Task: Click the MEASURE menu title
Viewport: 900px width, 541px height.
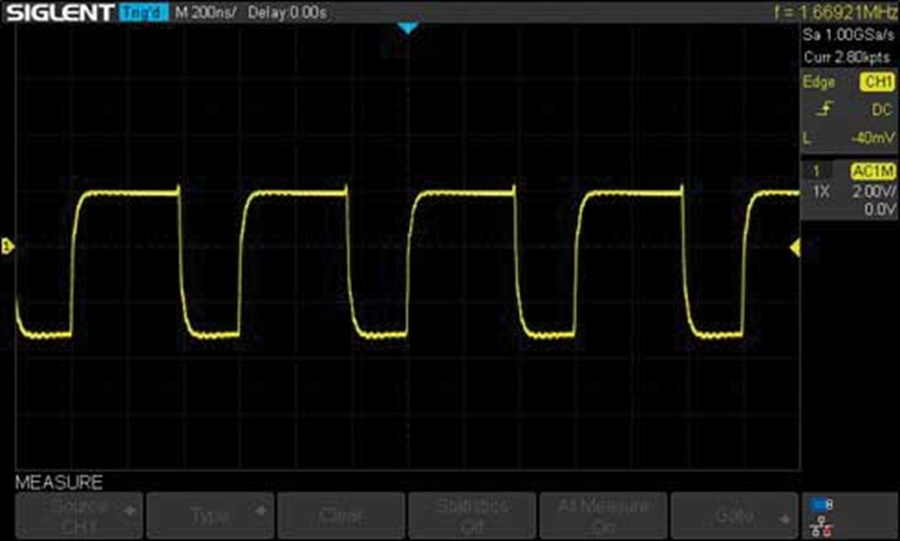Action: 59,482
